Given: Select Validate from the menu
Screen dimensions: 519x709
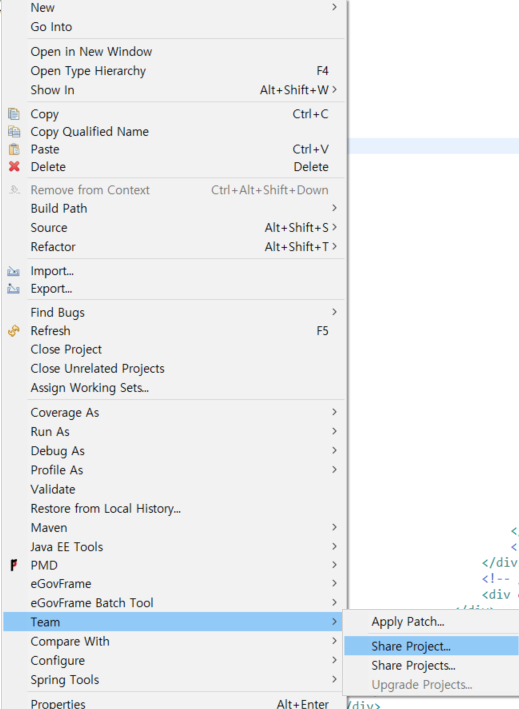Looking at the screenshot, I should coord(174,489).
